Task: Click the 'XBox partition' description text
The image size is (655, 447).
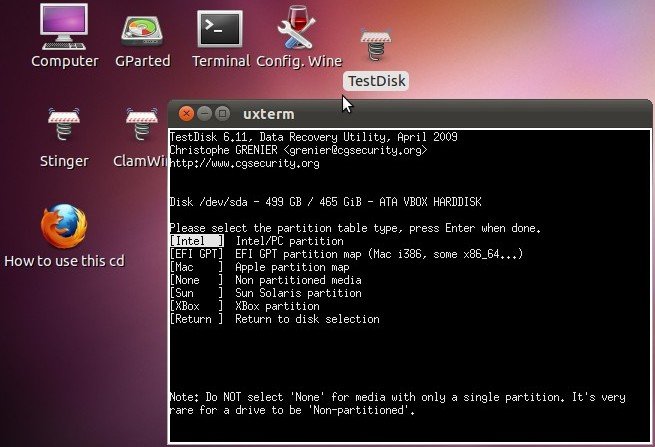Action: [x=277, y=306]
